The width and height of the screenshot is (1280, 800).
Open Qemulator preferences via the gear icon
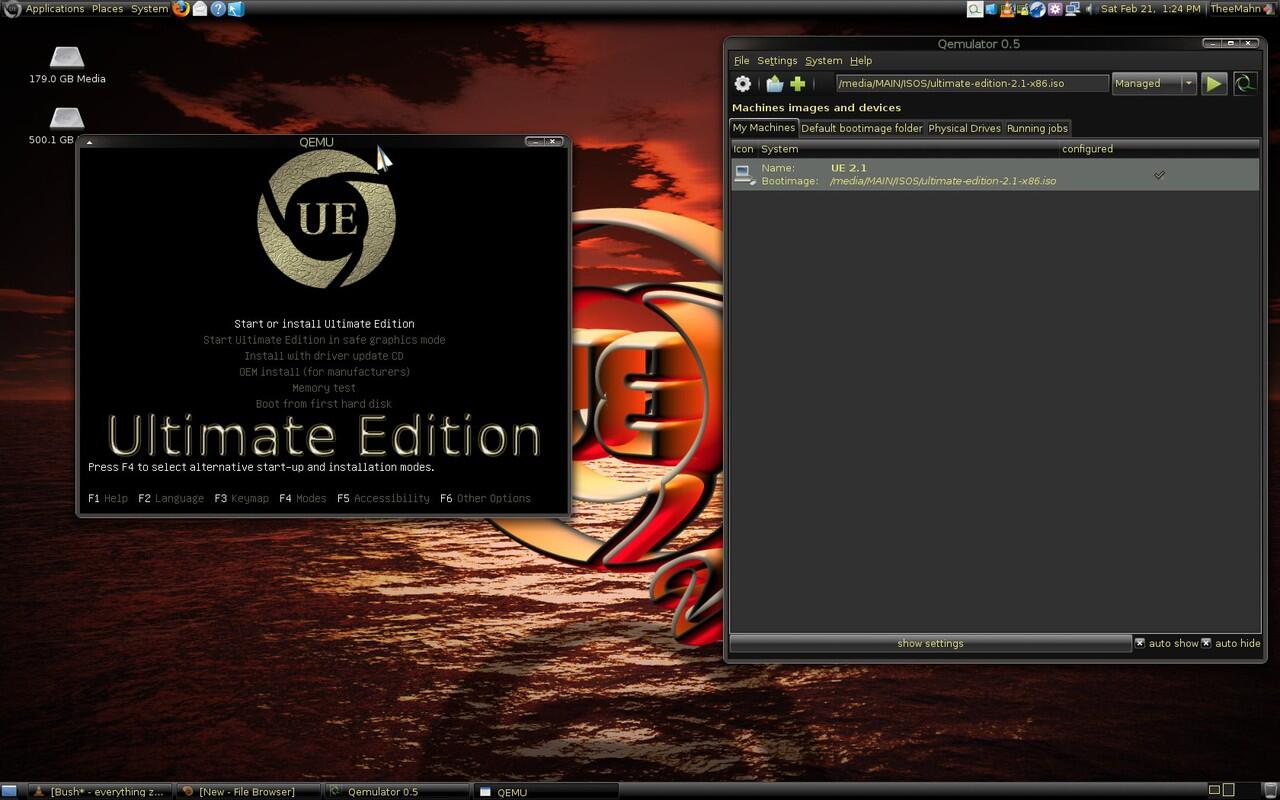pos(742,83)
